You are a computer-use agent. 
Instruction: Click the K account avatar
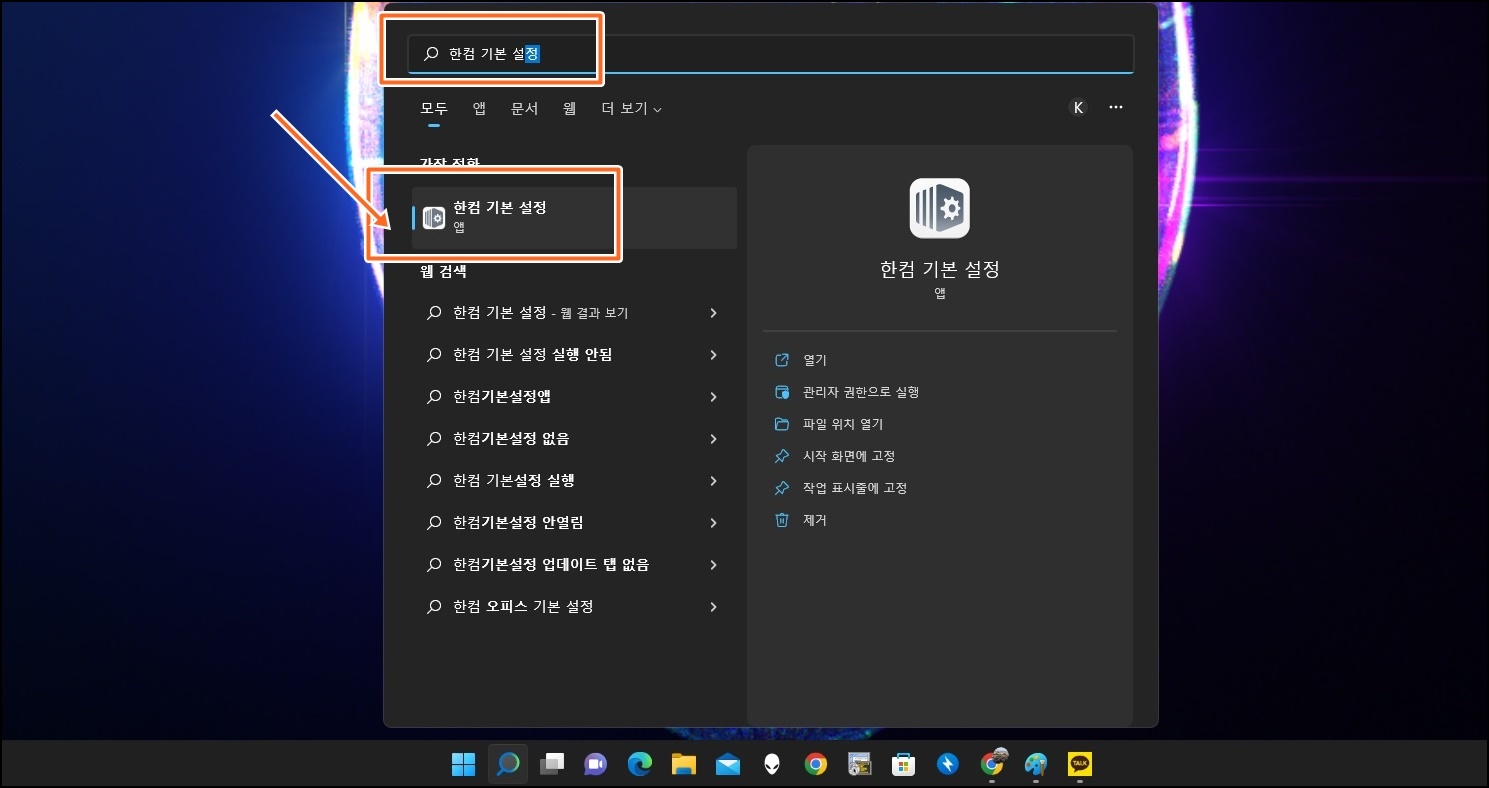click(x=1078, y=108)
